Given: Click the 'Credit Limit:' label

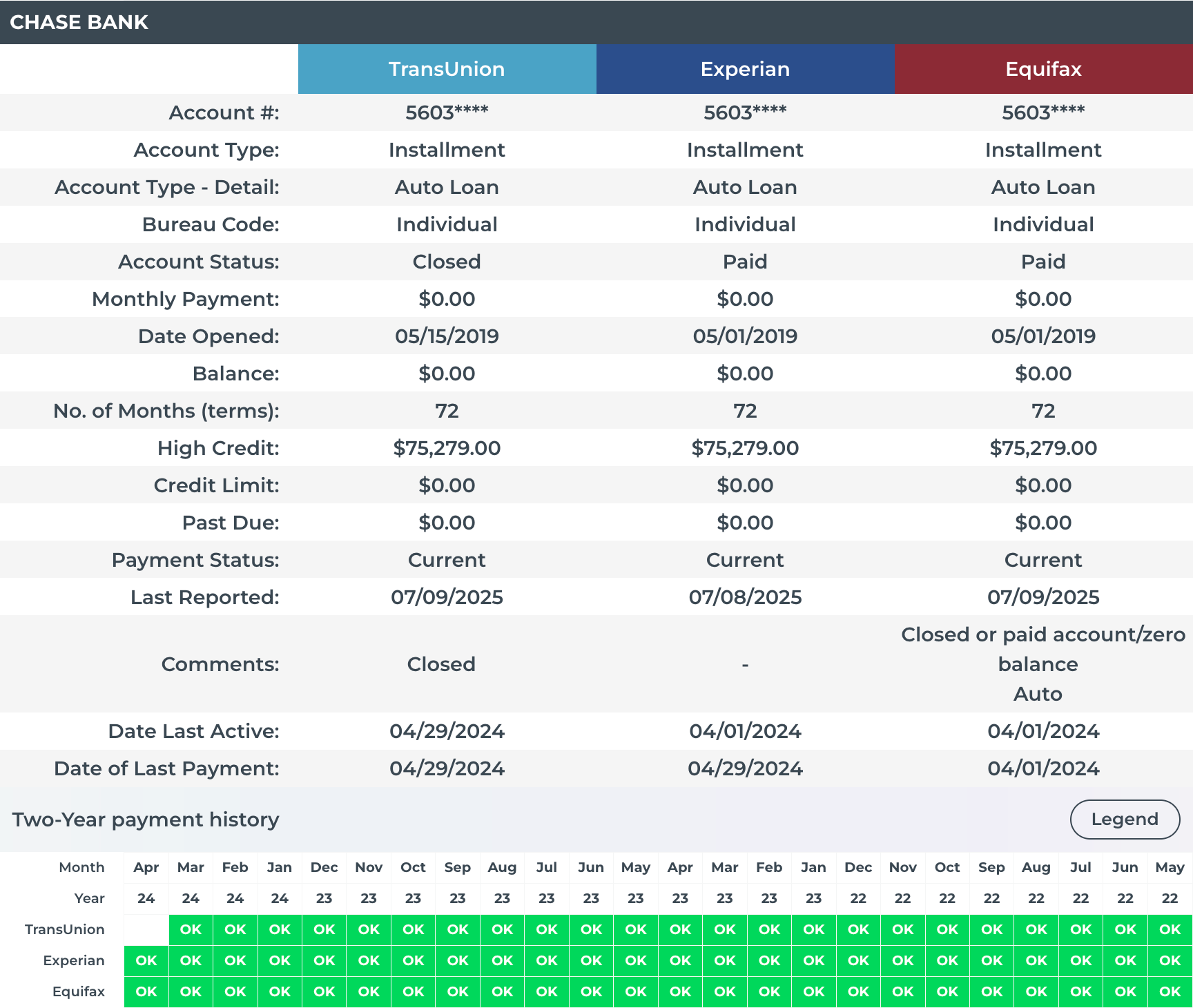Looking at the screenshot, I should click(217, 485).
